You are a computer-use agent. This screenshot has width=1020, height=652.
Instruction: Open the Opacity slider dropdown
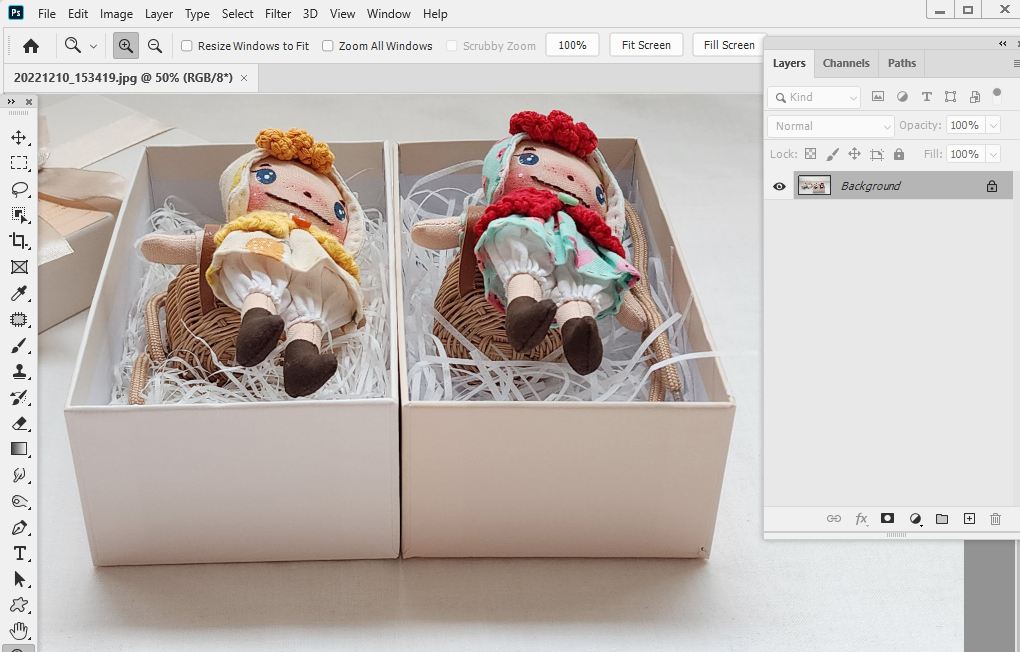[993, 126]
